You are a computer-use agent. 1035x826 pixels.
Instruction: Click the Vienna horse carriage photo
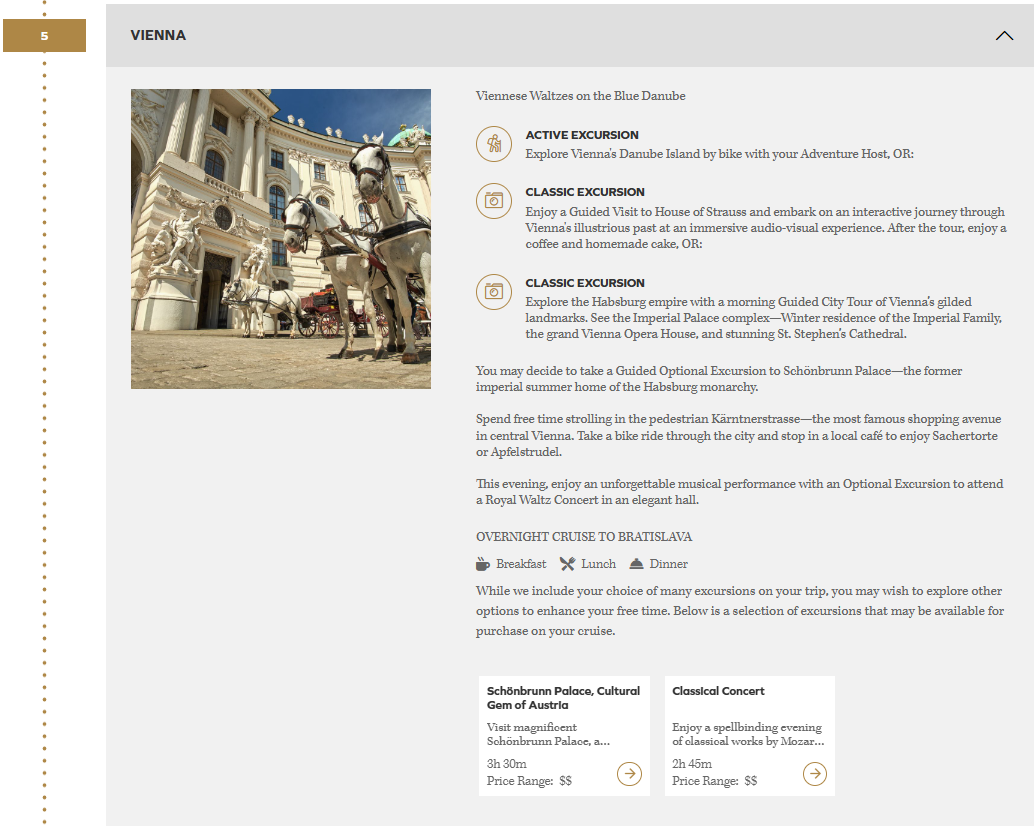point(281,239)
